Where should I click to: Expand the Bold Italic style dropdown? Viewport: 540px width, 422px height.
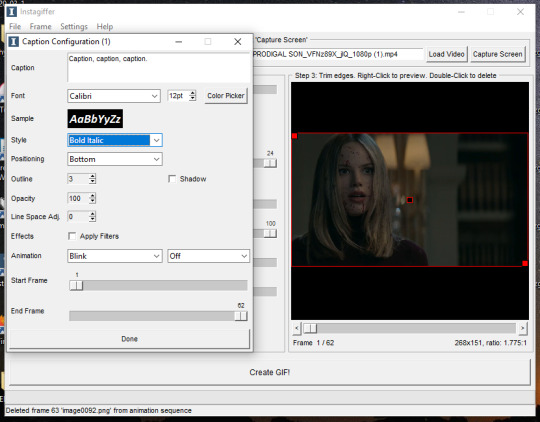point(156,140)
